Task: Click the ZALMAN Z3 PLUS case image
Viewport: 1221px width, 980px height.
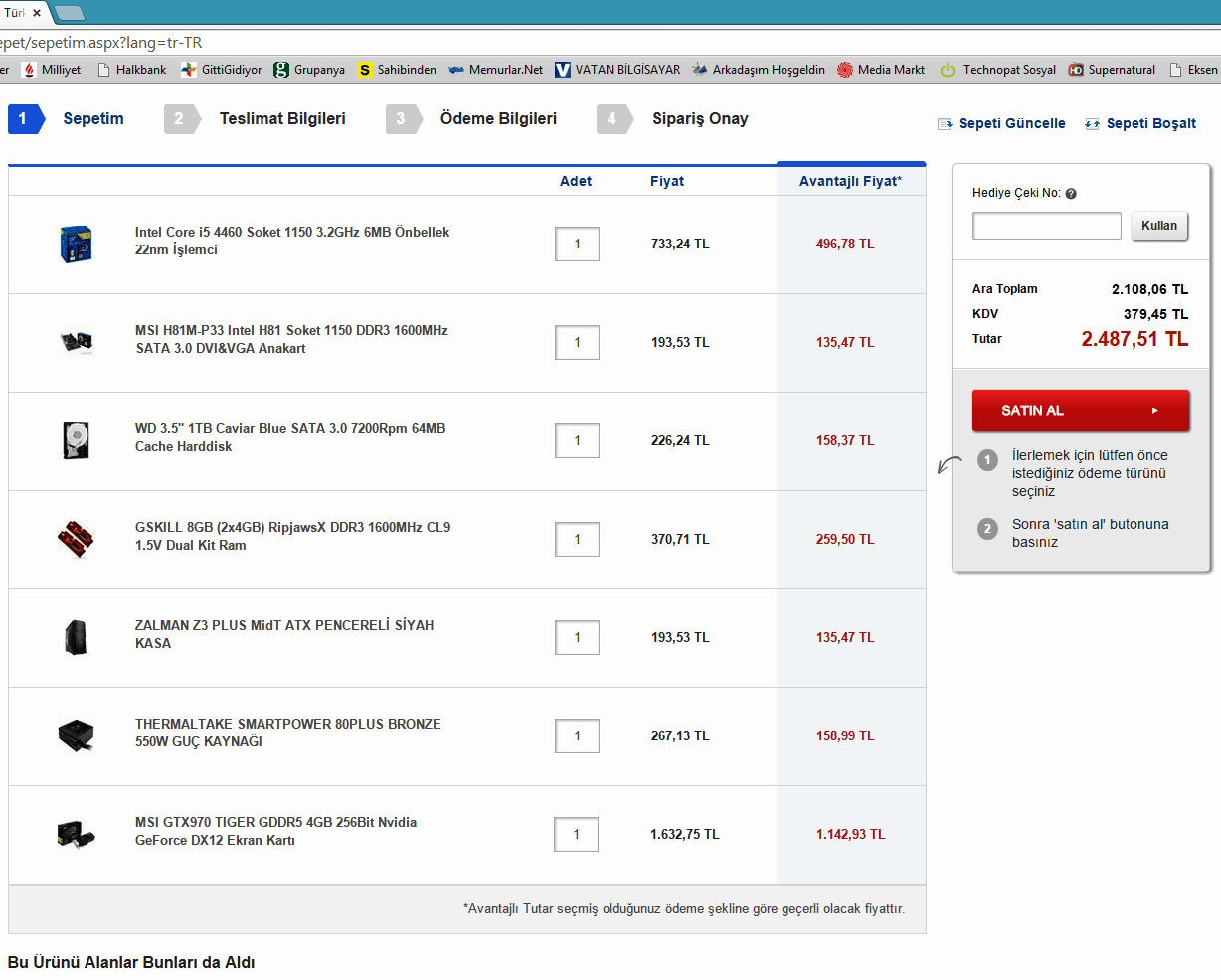Action: 76,637
